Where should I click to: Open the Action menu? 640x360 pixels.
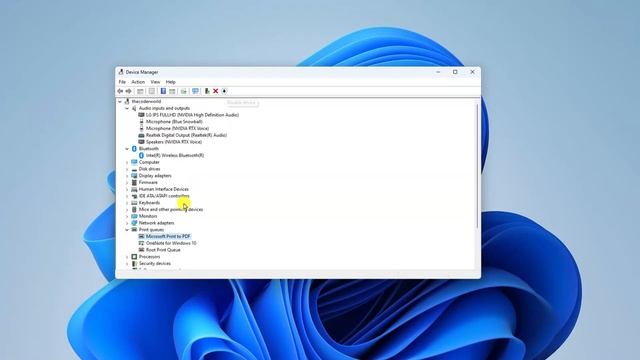(x=138, y=82)
